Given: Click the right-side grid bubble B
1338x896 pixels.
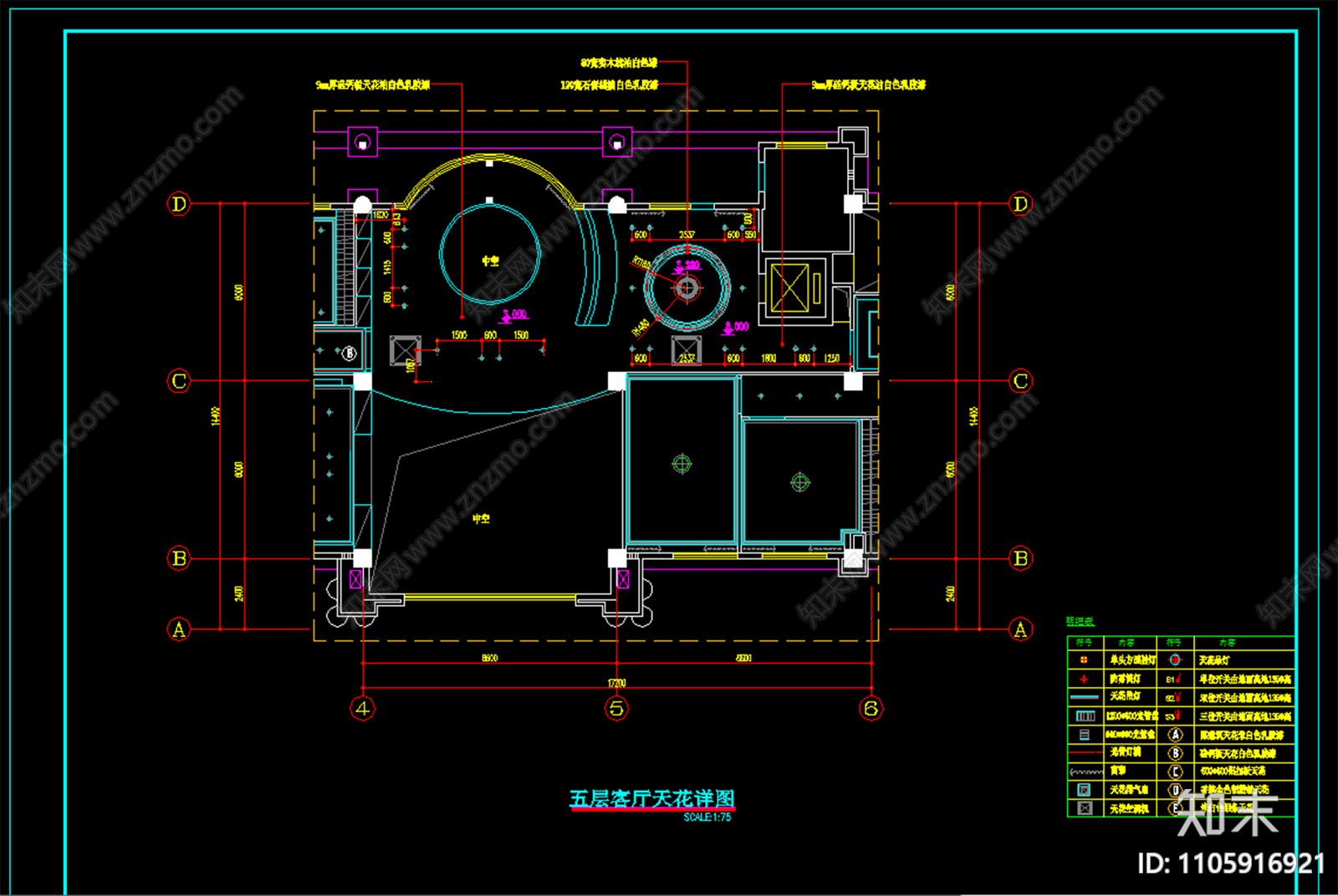Looking at the screenshot, I should [1020, 558].
